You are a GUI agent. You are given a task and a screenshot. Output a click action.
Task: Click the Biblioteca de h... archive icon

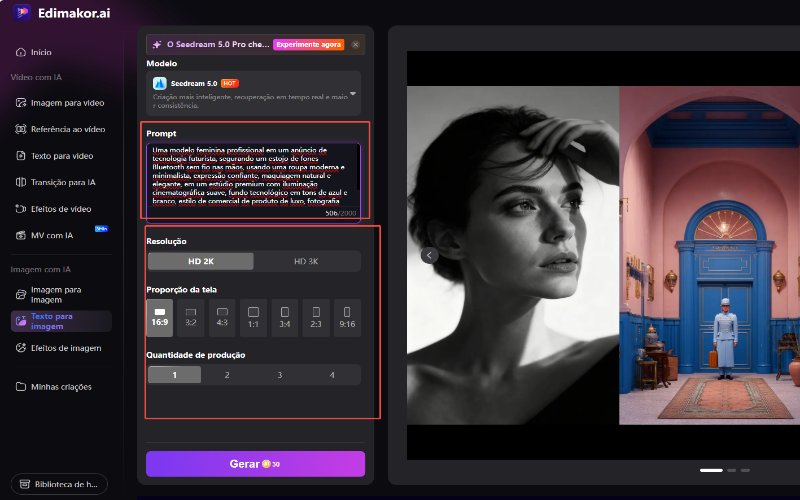[24, 484]
